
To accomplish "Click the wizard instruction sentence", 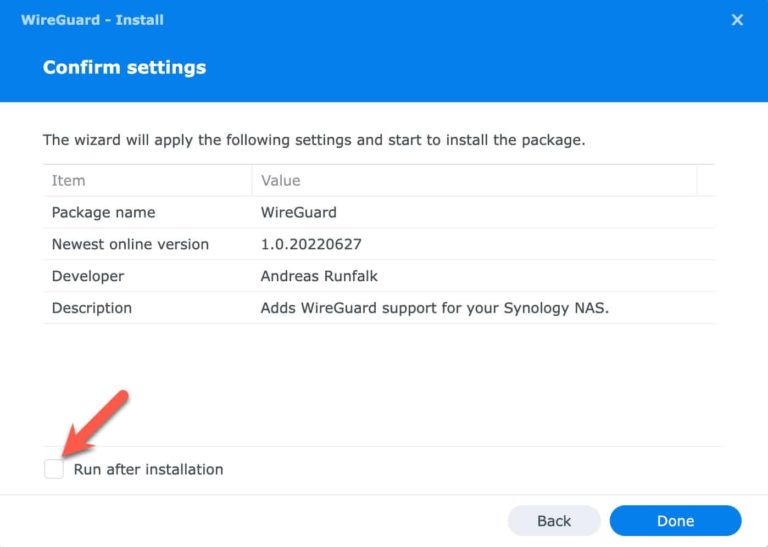I will [314, 140].
